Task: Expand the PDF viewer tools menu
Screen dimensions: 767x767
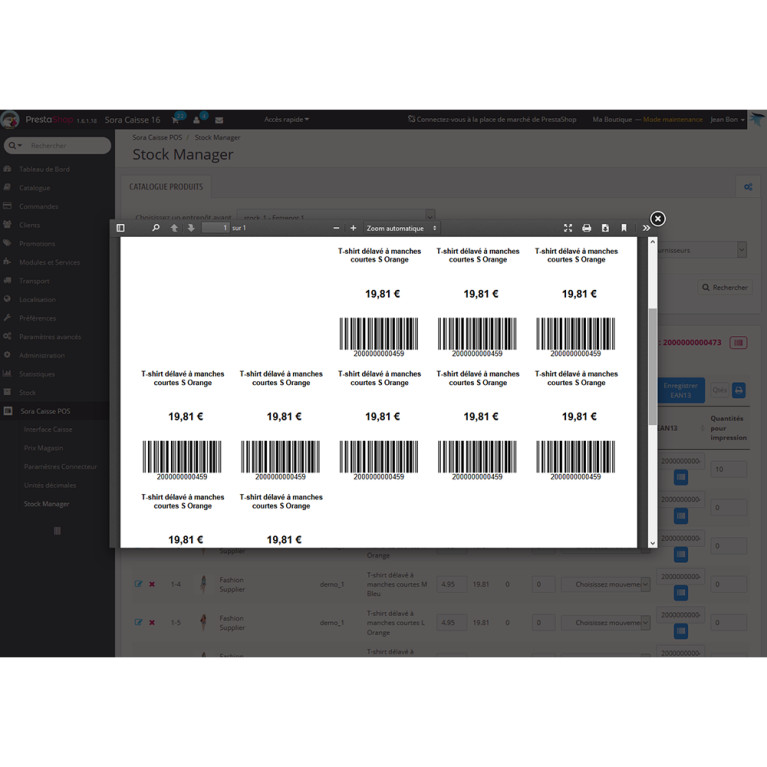Action: 645,228
